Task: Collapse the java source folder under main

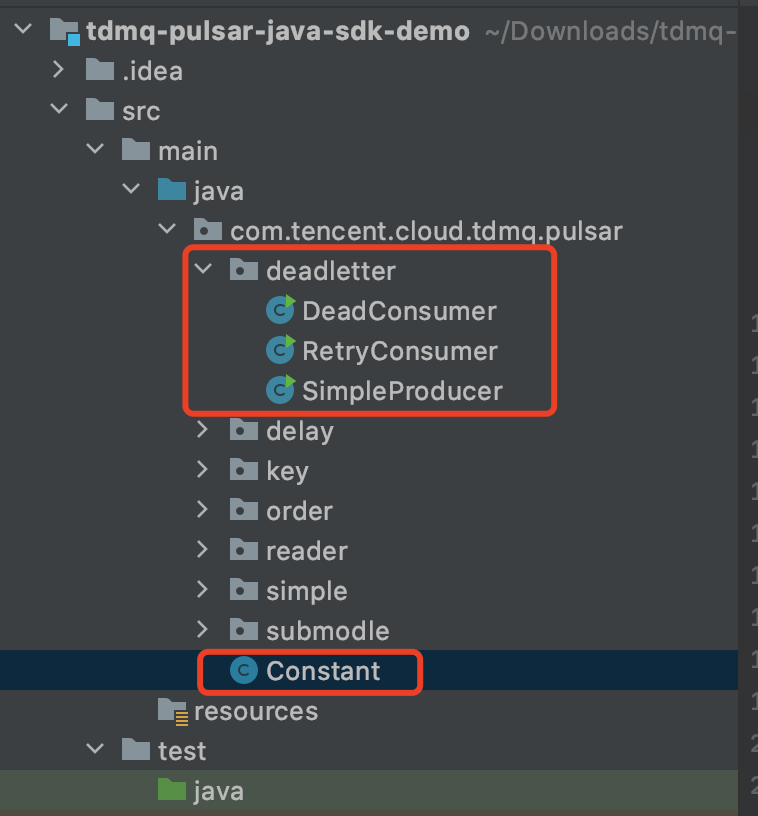Action: (131, 189)
